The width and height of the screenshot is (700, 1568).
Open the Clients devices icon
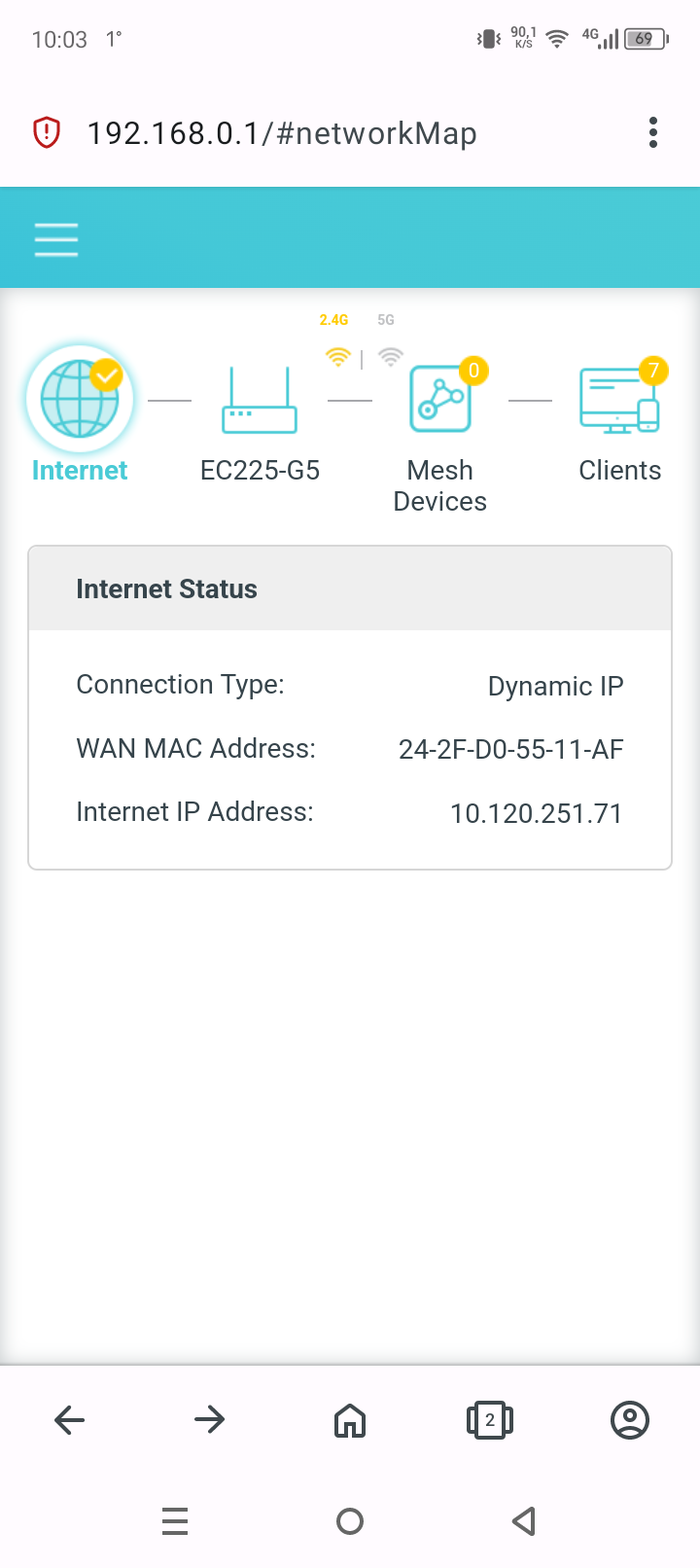pos(619,400)
